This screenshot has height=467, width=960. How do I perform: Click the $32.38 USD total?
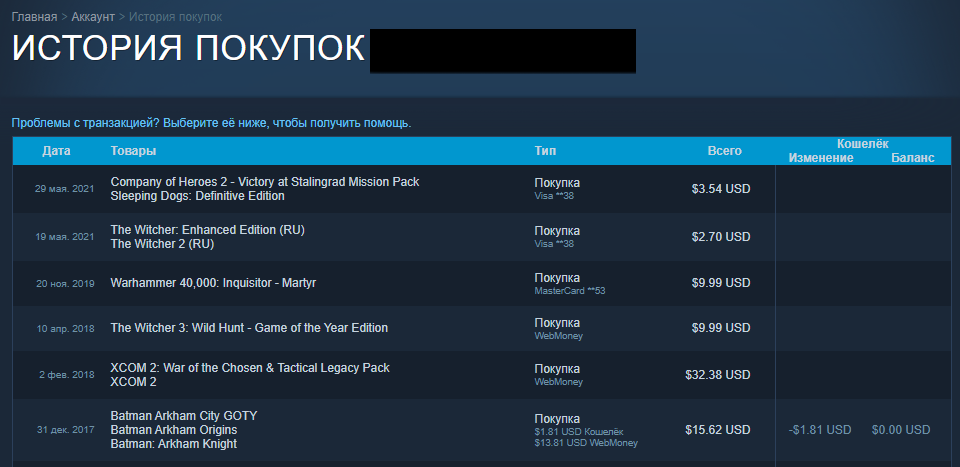[718, 374]
